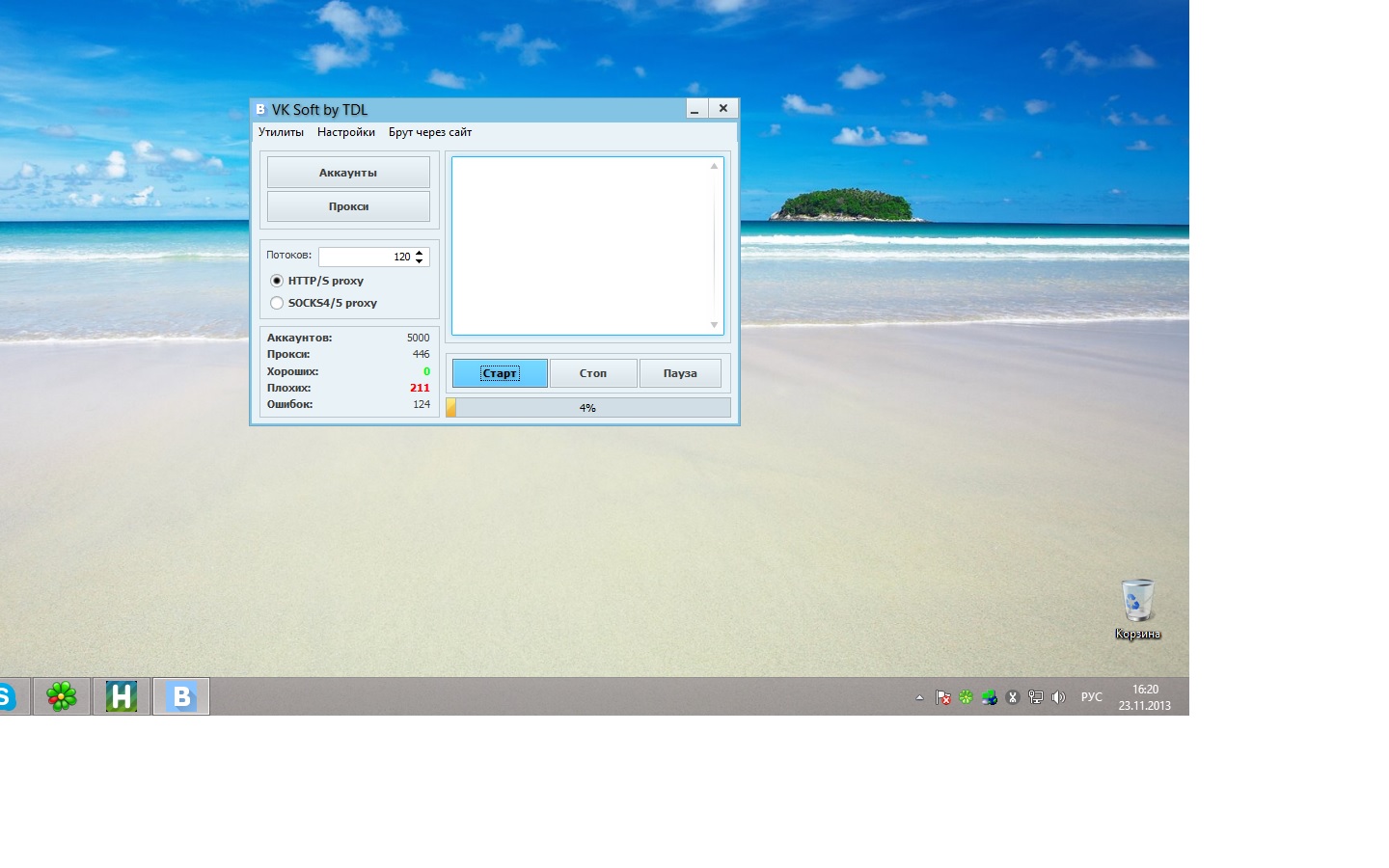This screenshot has height=868, width=1389.
Task: Switch input language РУС indicator
Action: click(x=1092, y=697)
